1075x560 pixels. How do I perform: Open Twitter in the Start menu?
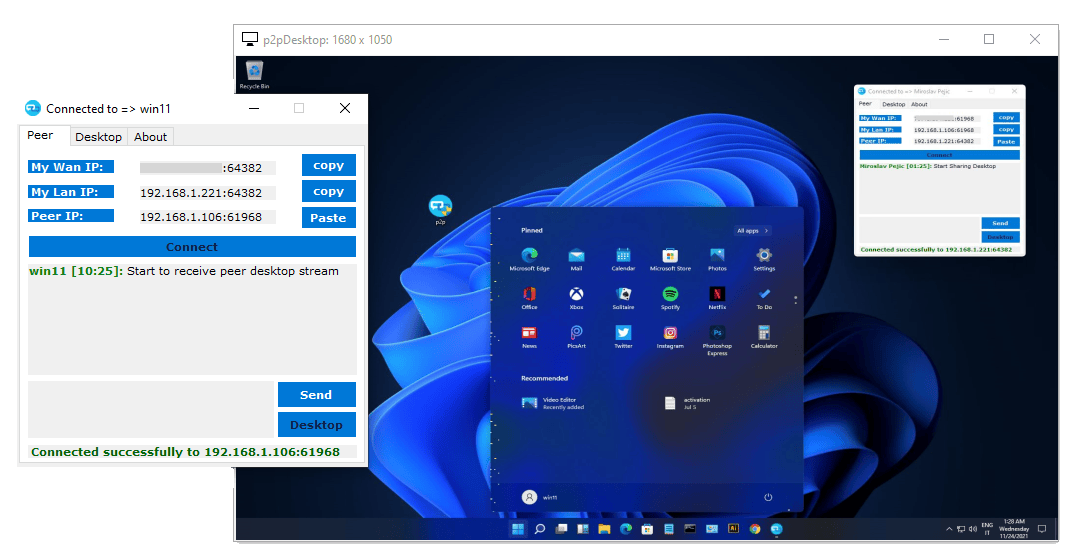pyautogui.click(x=623, y=337)
